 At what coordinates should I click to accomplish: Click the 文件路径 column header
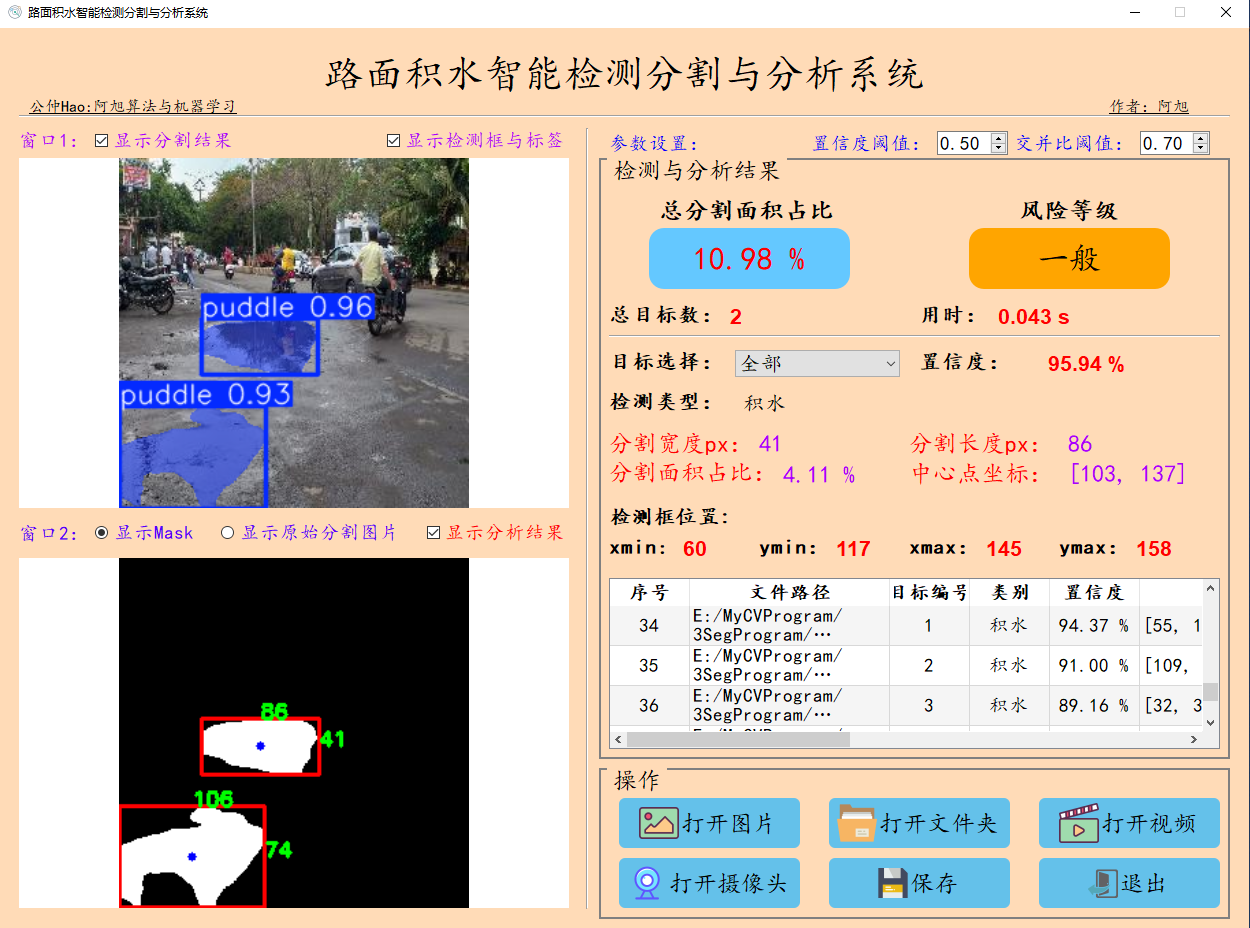click(789, 592)
